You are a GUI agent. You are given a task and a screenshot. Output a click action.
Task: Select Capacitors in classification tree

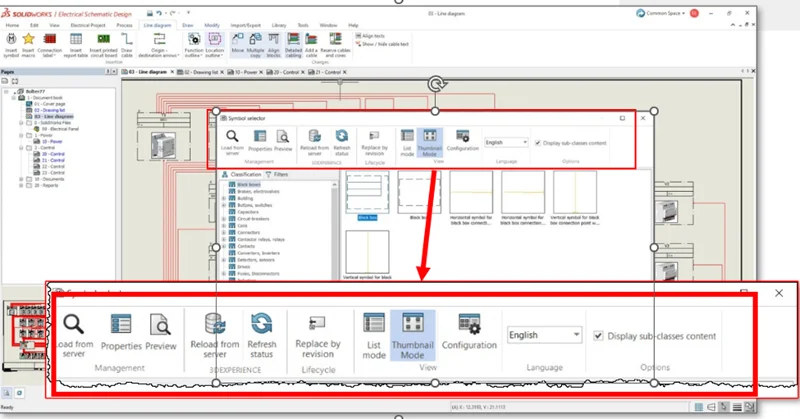(247, 212)
